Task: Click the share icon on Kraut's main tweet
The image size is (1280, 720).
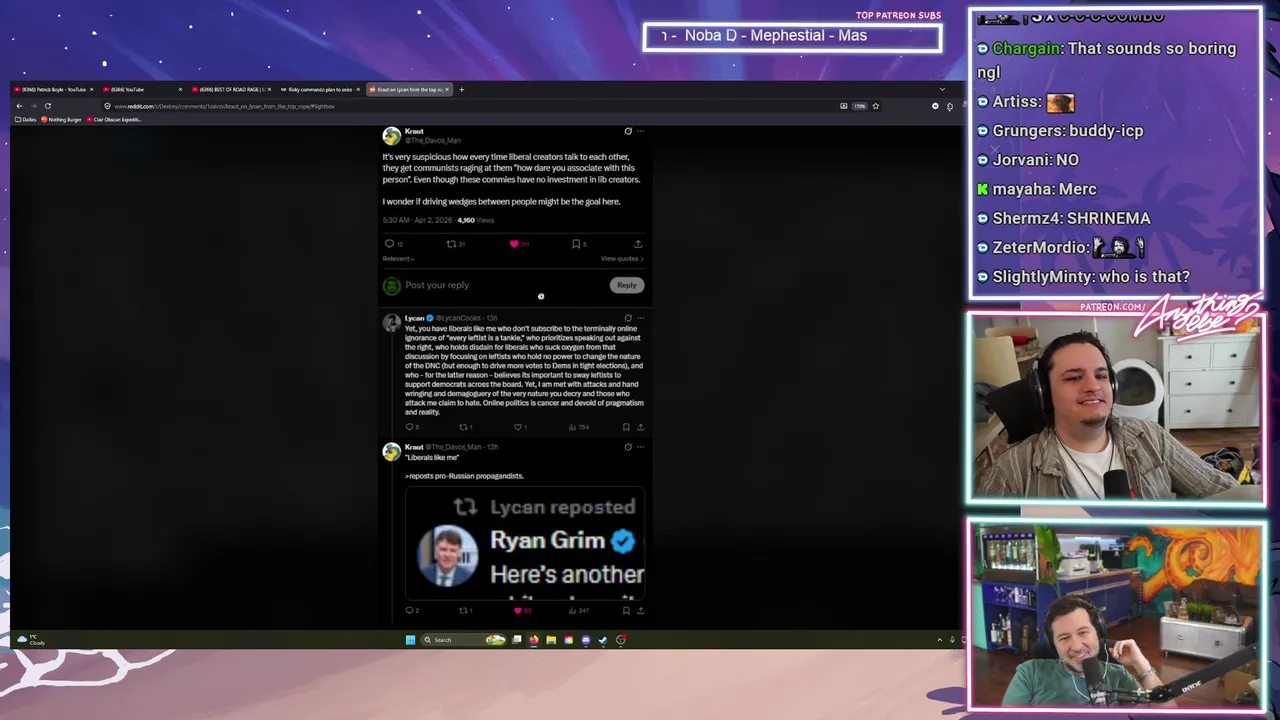Action: (638, 244)
